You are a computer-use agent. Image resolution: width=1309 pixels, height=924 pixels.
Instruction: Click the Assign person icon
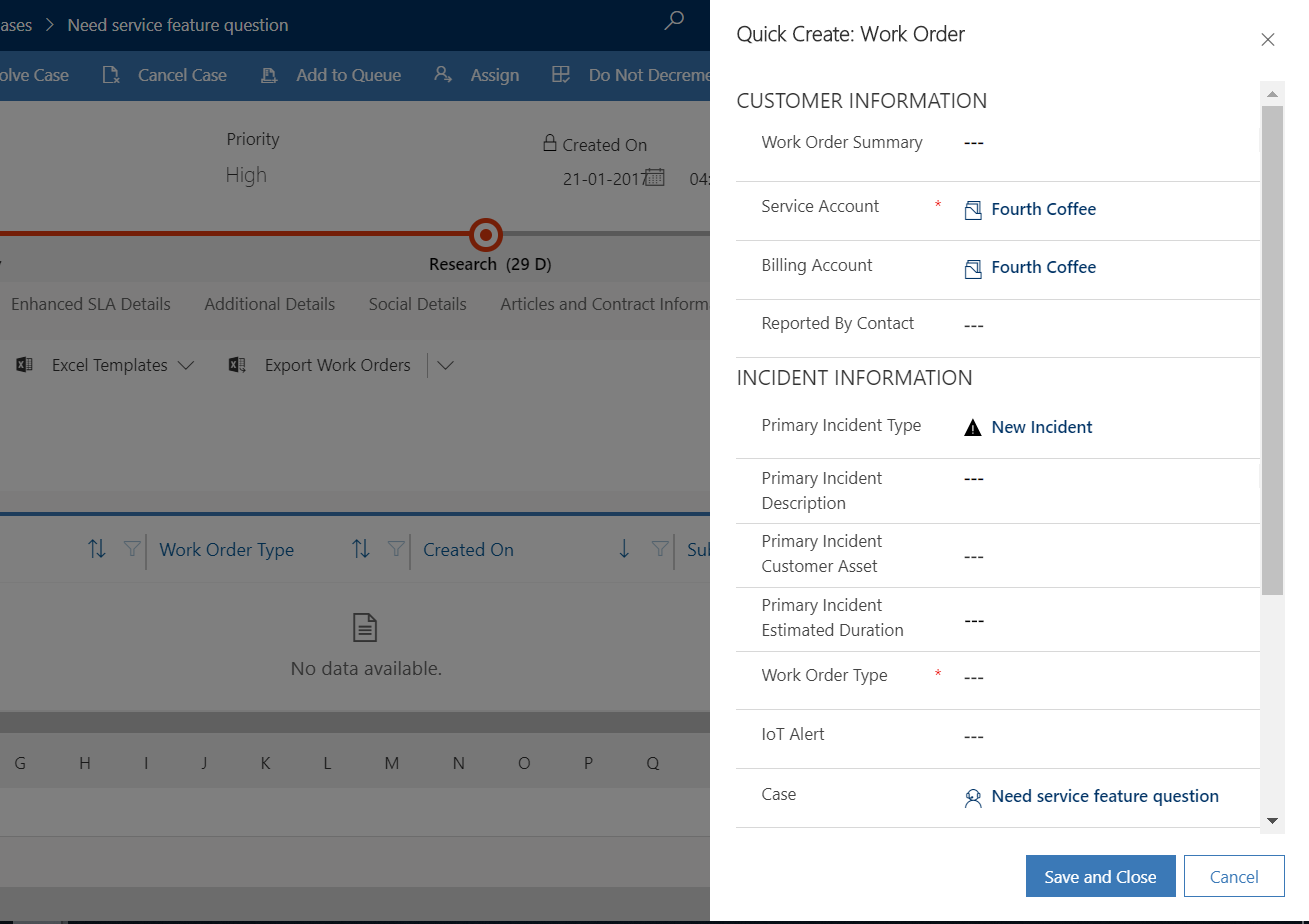[x=443, y=75]
